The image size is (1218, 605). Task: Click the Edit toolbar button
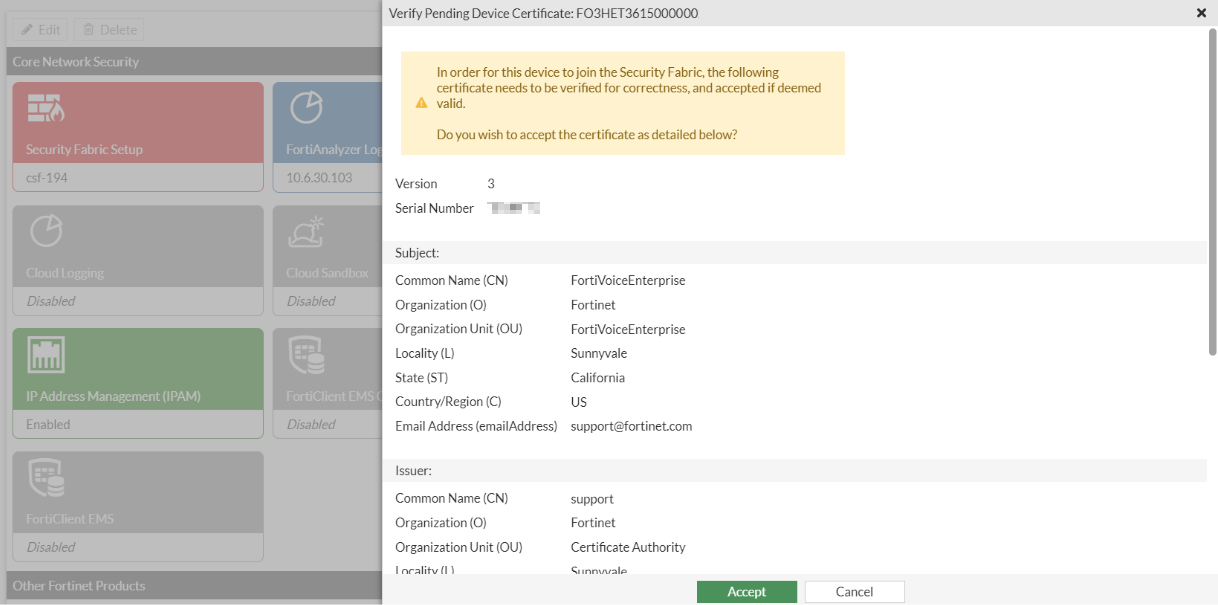[41, 30]
